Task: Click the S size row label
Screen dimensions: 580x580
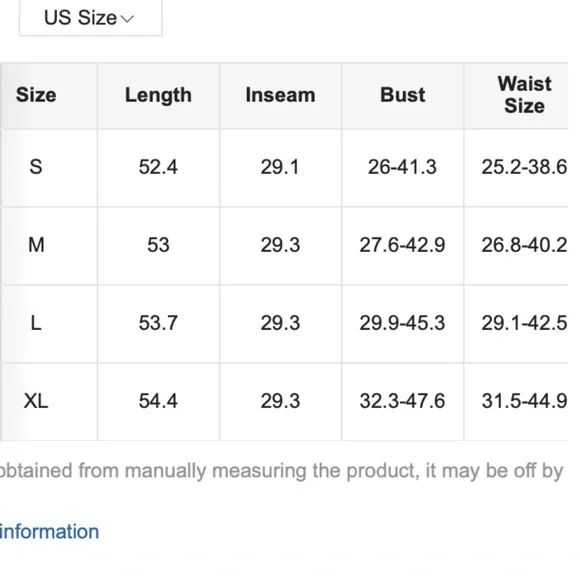Action: coord(36,167)
